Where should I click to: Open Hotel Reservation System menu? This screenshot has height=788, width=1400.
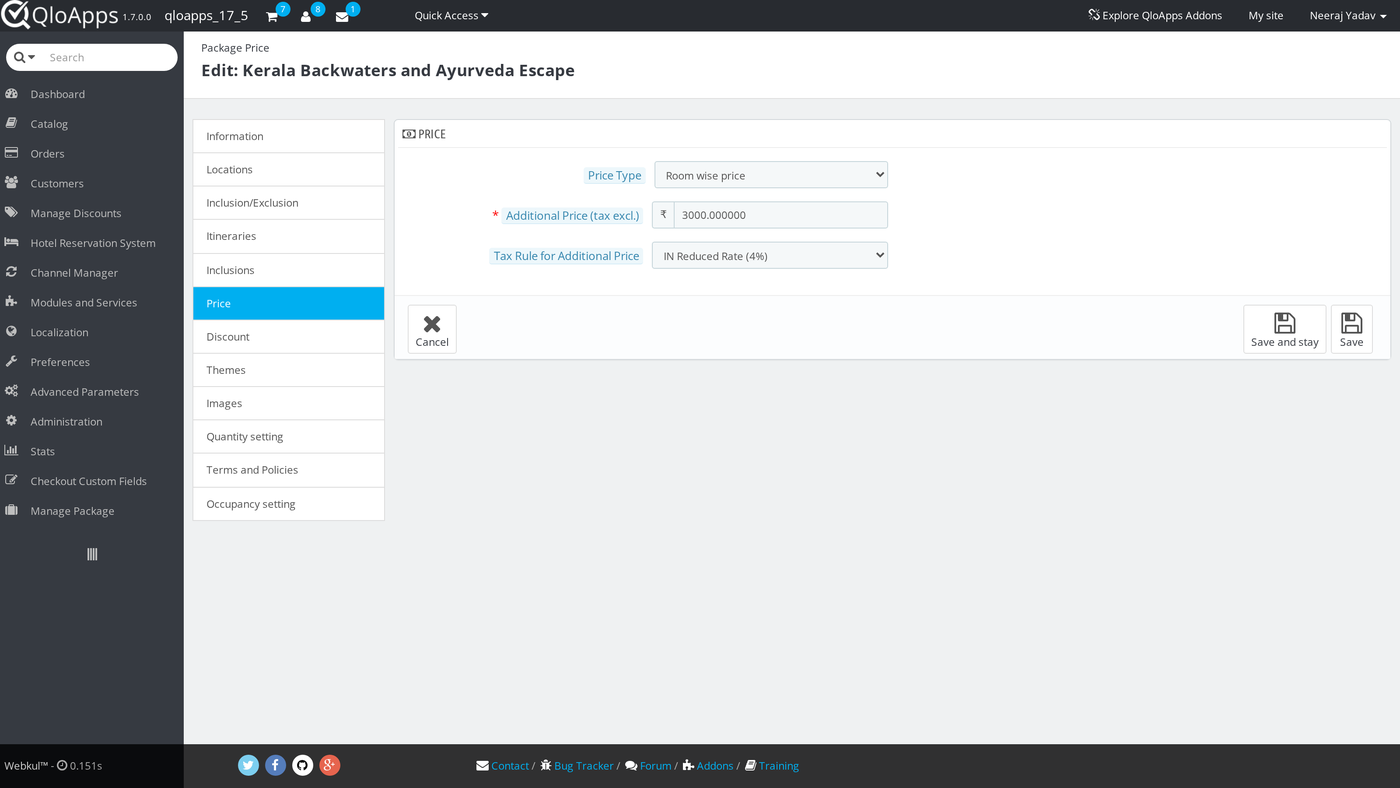pyautogui.click(x=92, y=243)
